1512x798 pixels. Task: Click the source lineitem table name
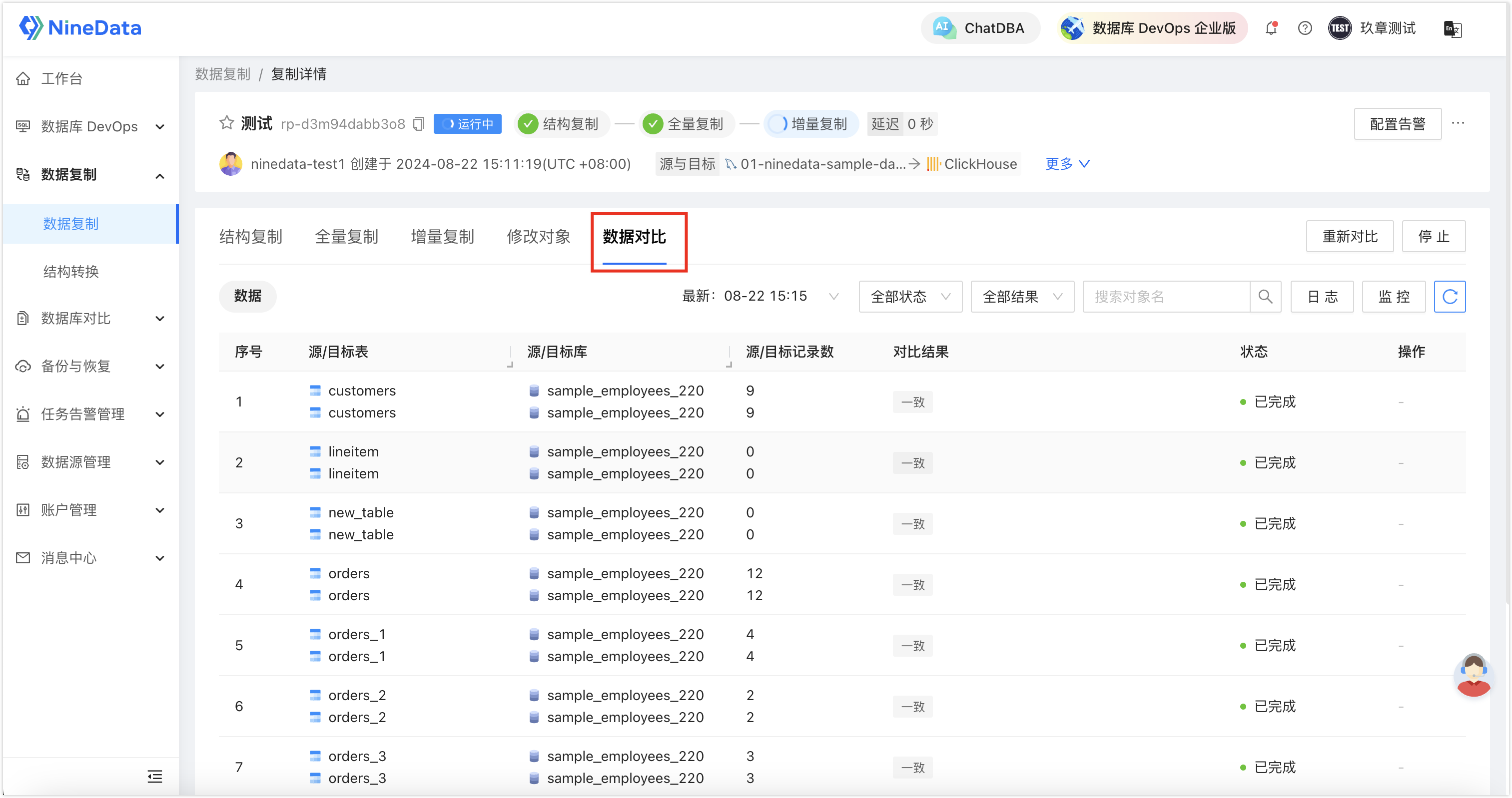coord(353,451)
